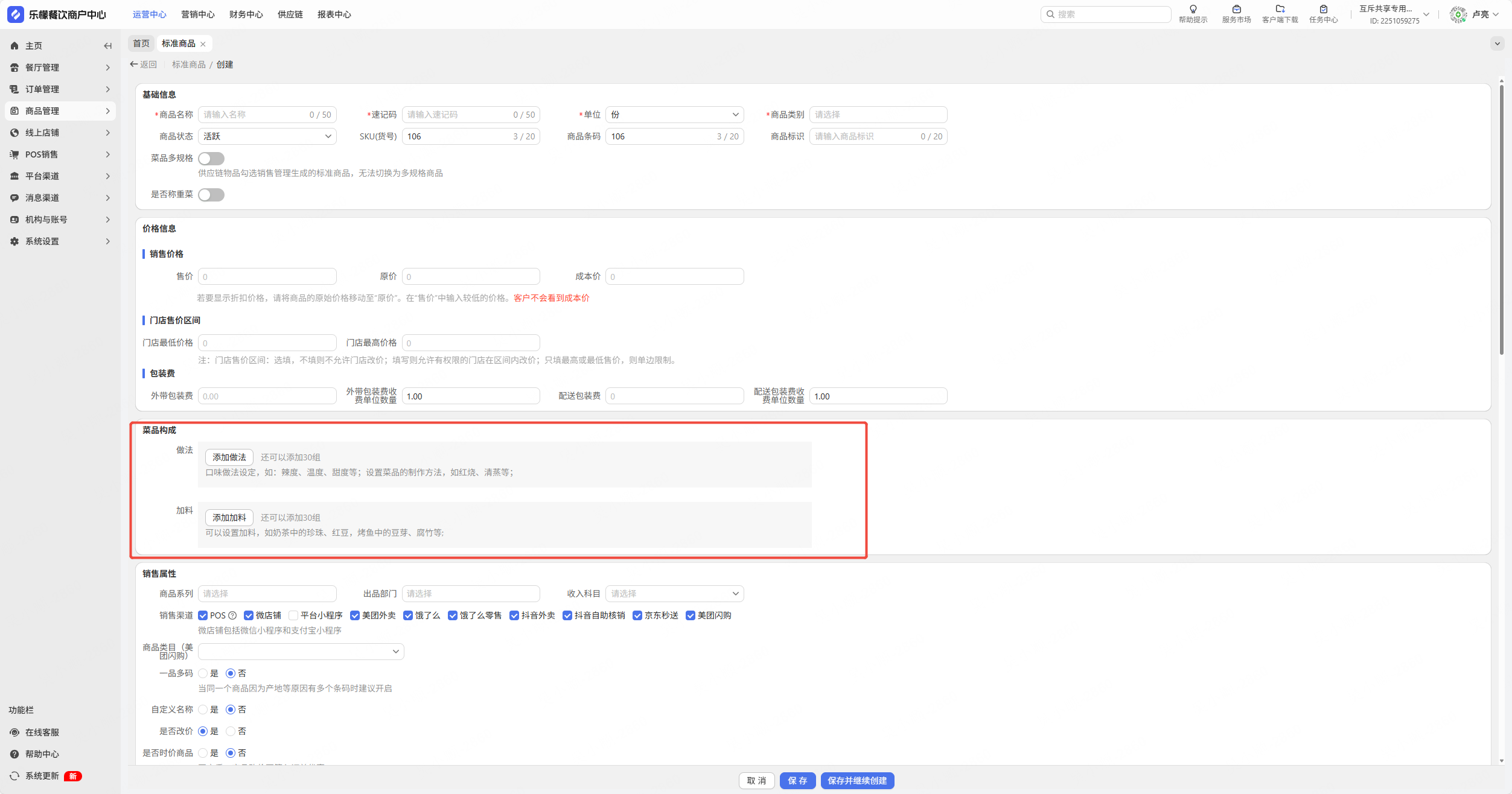Click the 帮助提示 lightbulb icon
The width and height of the screenshot is (1512, 794).
tap(1193, 10)
